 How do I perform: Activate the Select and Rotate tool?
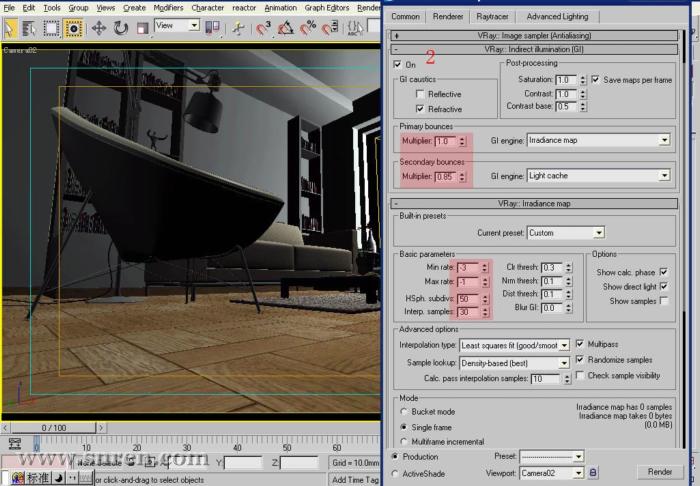[119, 27]
